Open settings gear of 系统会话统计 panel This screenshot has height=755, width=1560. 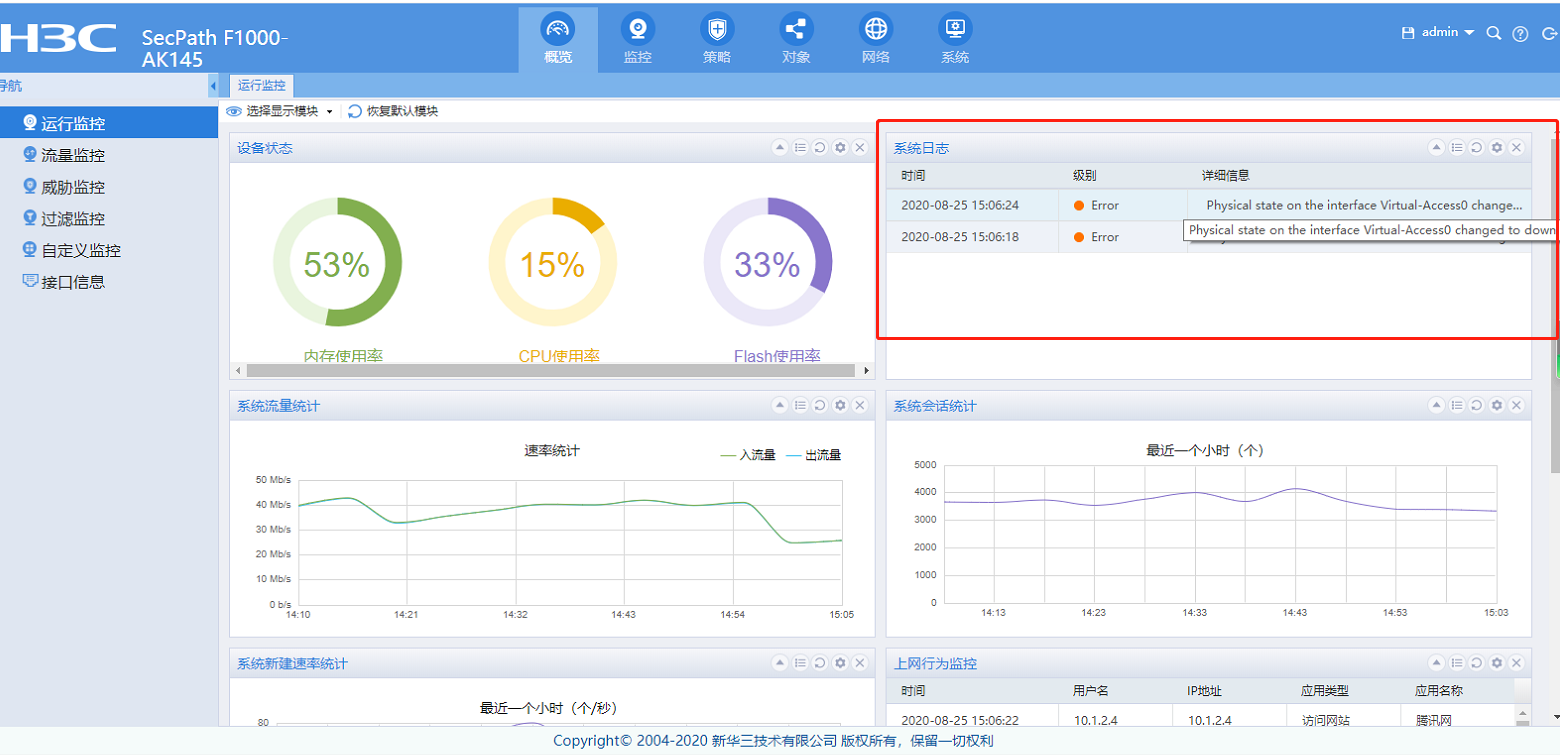tap(1497, 405)
